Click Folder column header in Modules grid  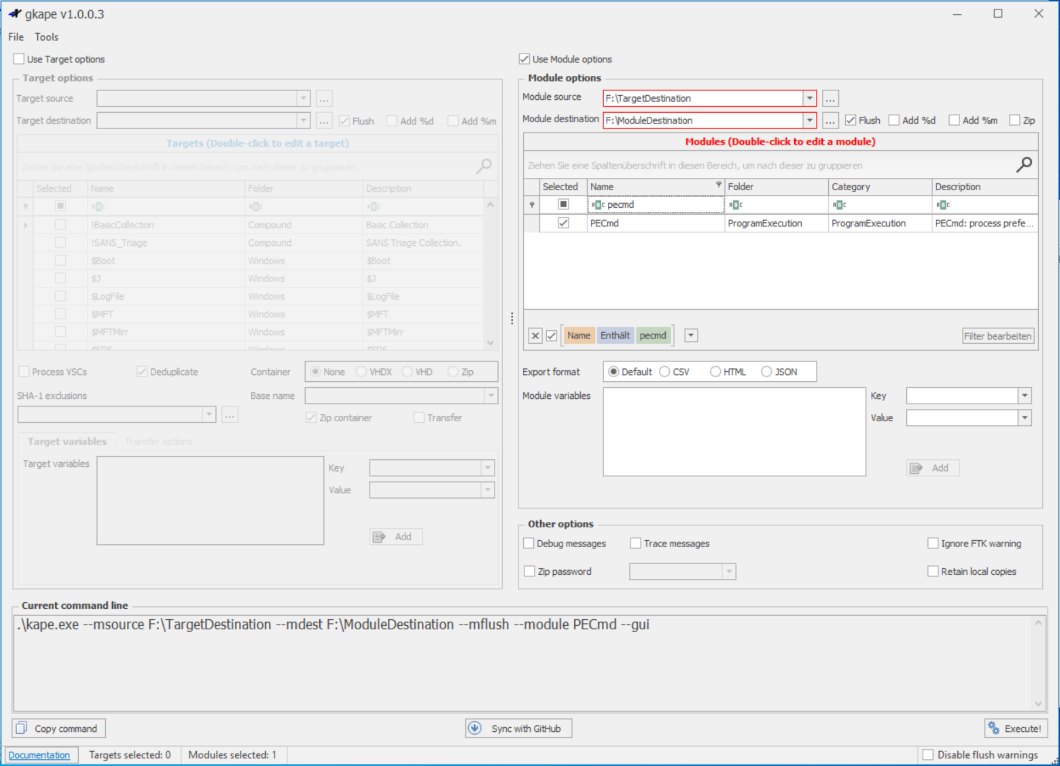[x=777, y=187]
